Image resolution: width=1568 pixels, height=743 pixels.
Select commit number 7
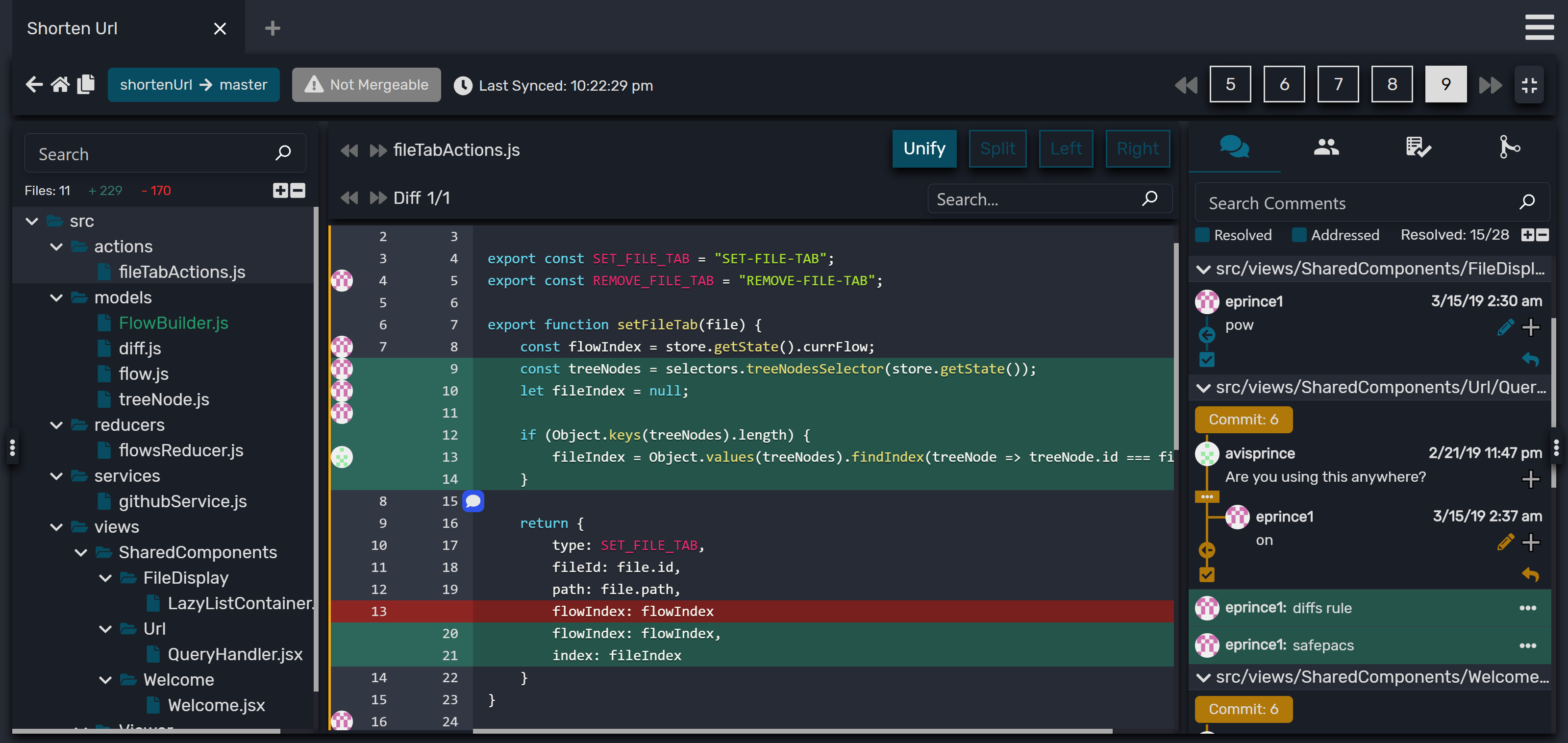click(1337, 85)
